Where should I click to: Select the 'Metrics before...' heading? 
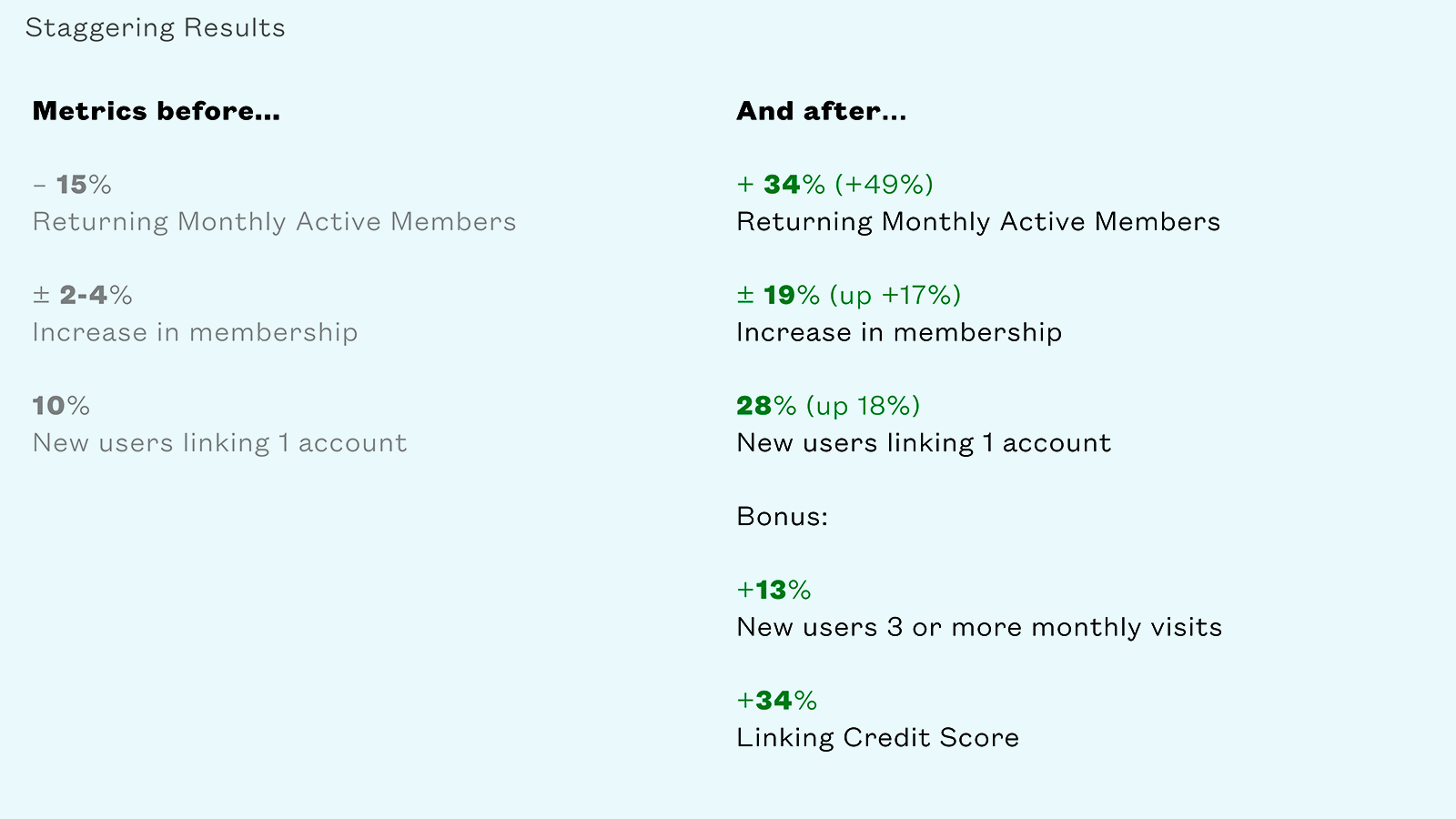tap(157, 111)
